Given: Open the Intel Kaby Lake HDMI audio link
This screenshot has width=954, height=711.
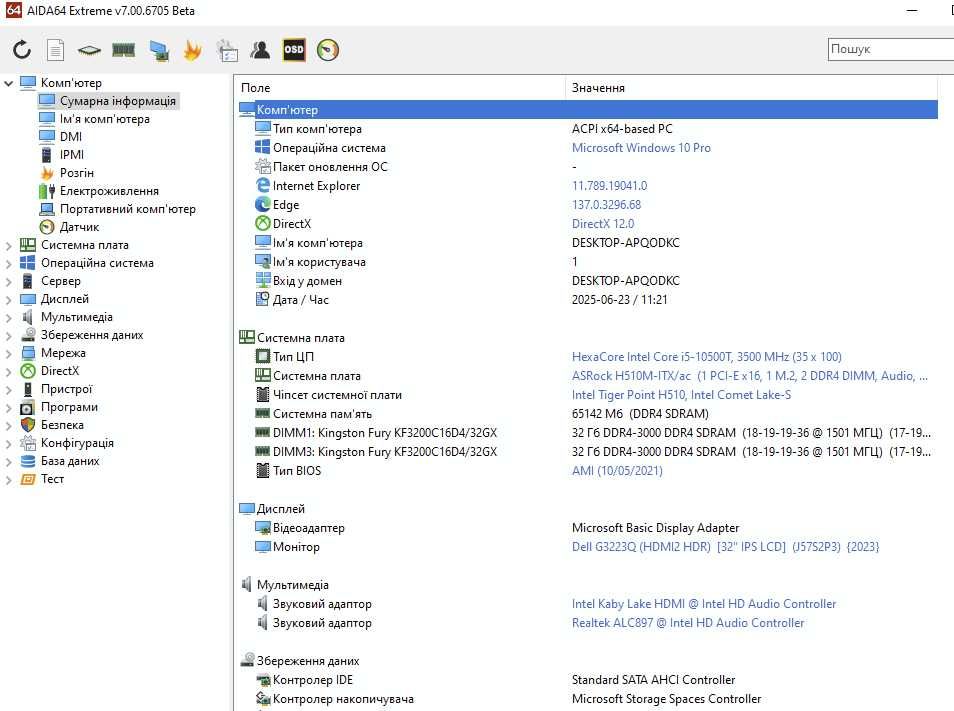Looking at the screenshot, I should coord(703,604).
